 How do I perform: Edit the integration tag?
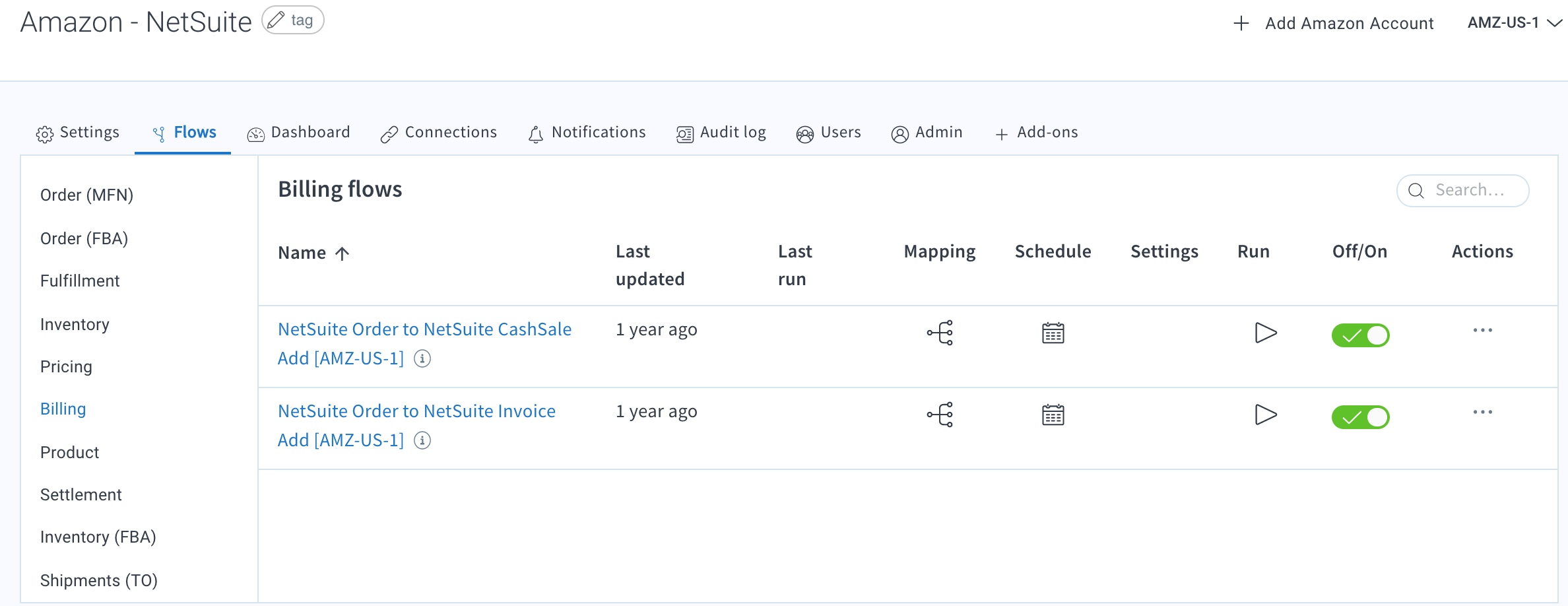tap(293, 20)
